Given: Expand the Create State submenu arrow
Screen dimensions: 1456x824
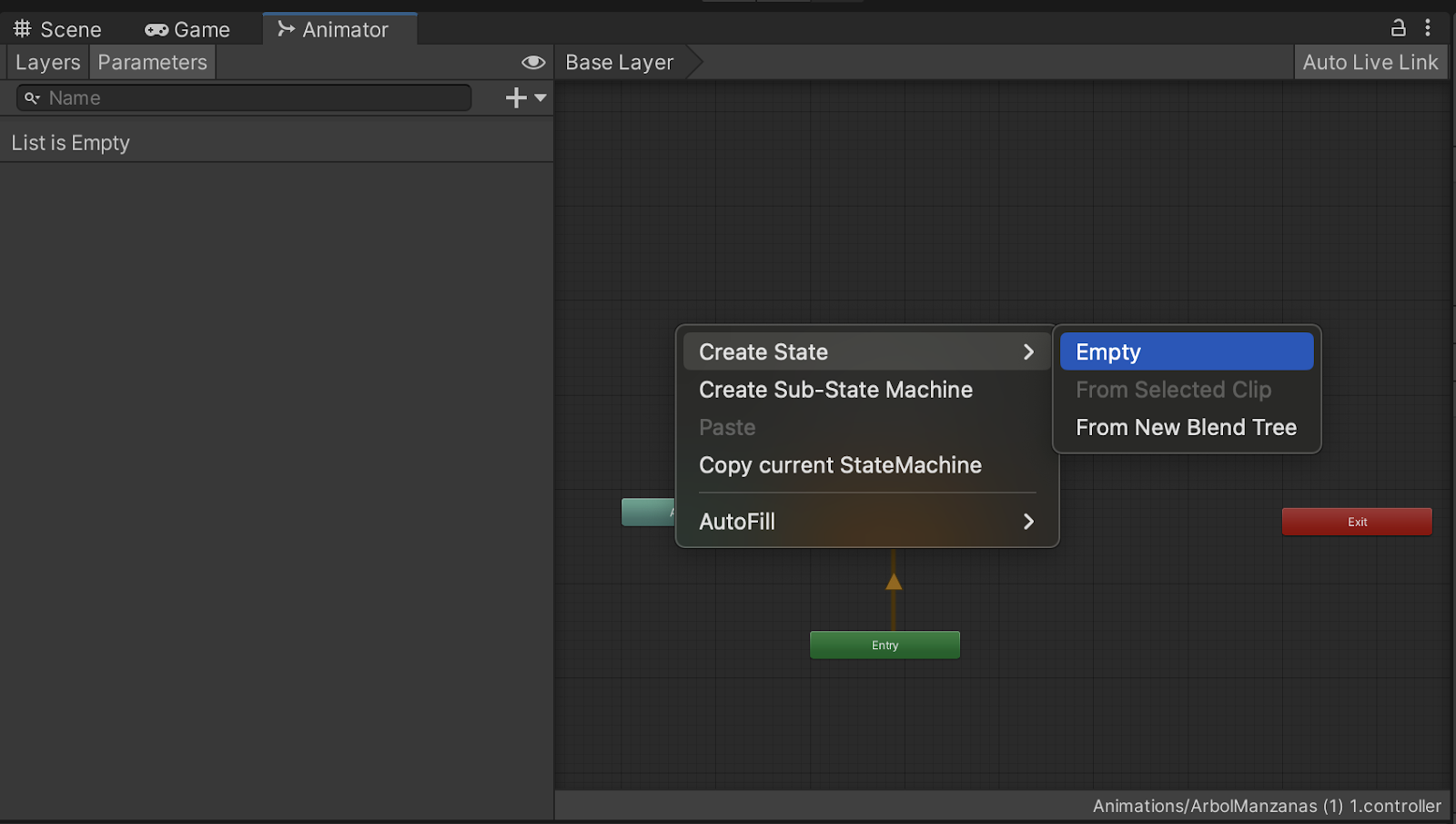Looking at the screenshot, I should [x=1028, y=352].
